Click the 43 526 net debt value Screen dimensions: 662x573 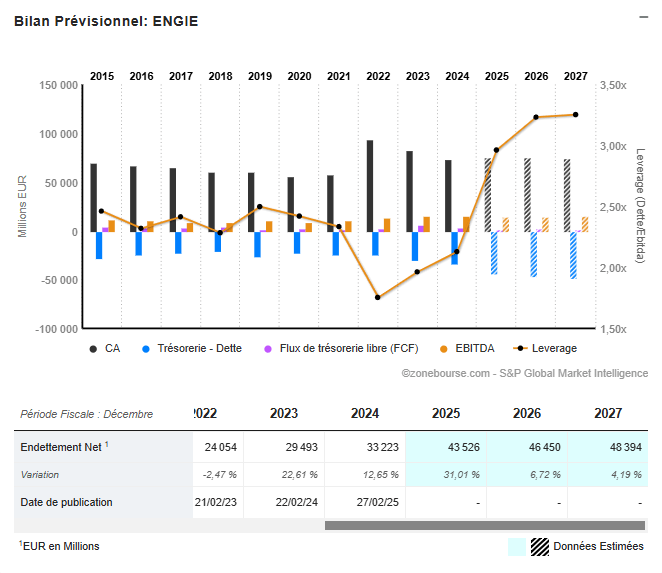(x=464, y=447)
